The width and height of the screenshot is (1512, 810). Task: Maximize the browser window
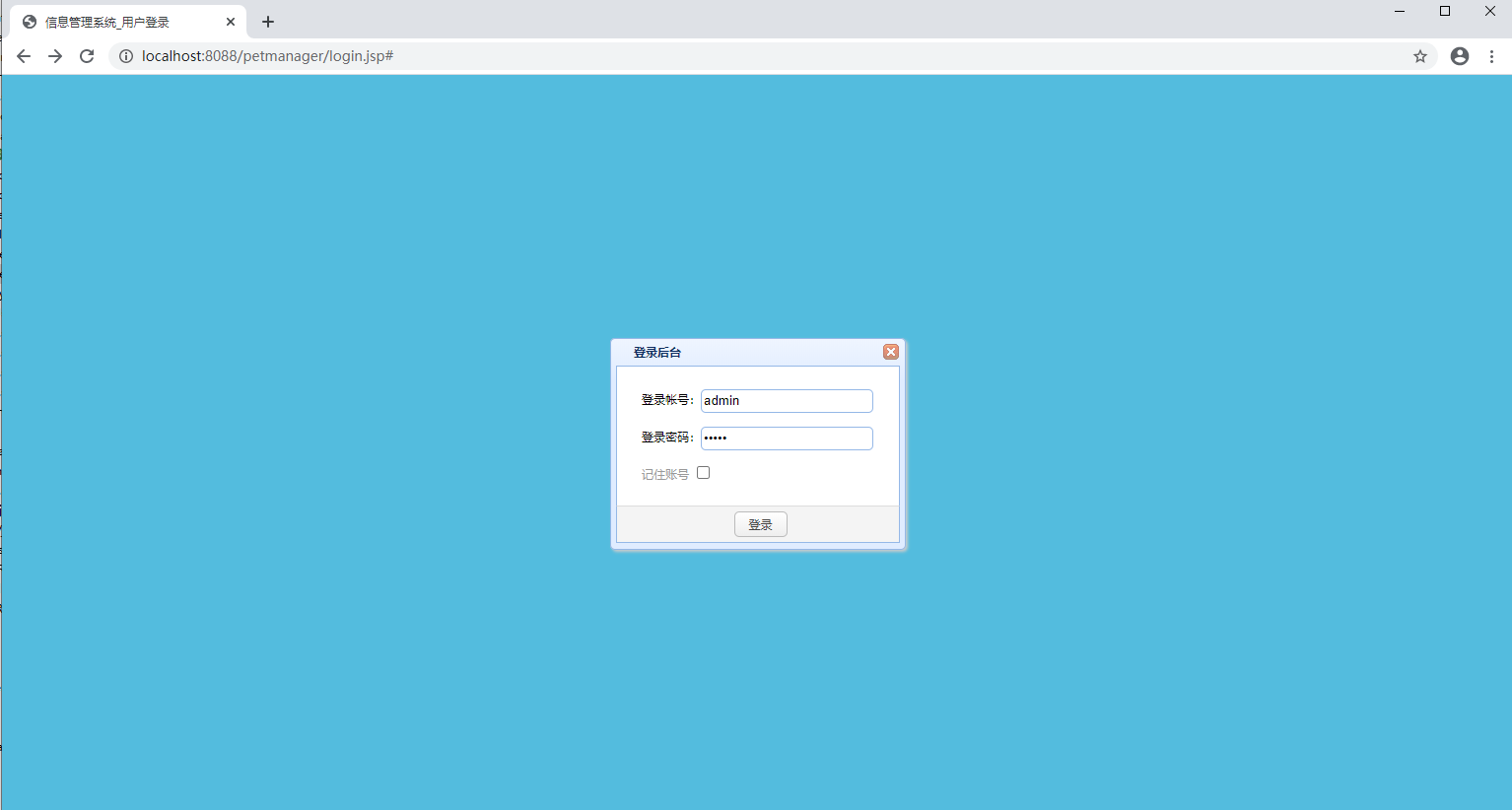(1445, 12)
